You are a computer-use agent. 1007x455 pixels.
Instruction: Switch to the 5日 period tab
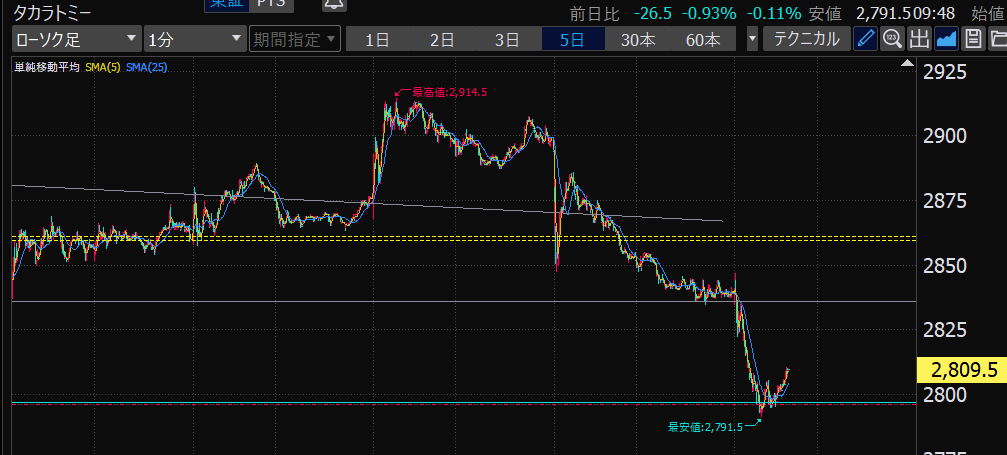click(x=572, y=40)
